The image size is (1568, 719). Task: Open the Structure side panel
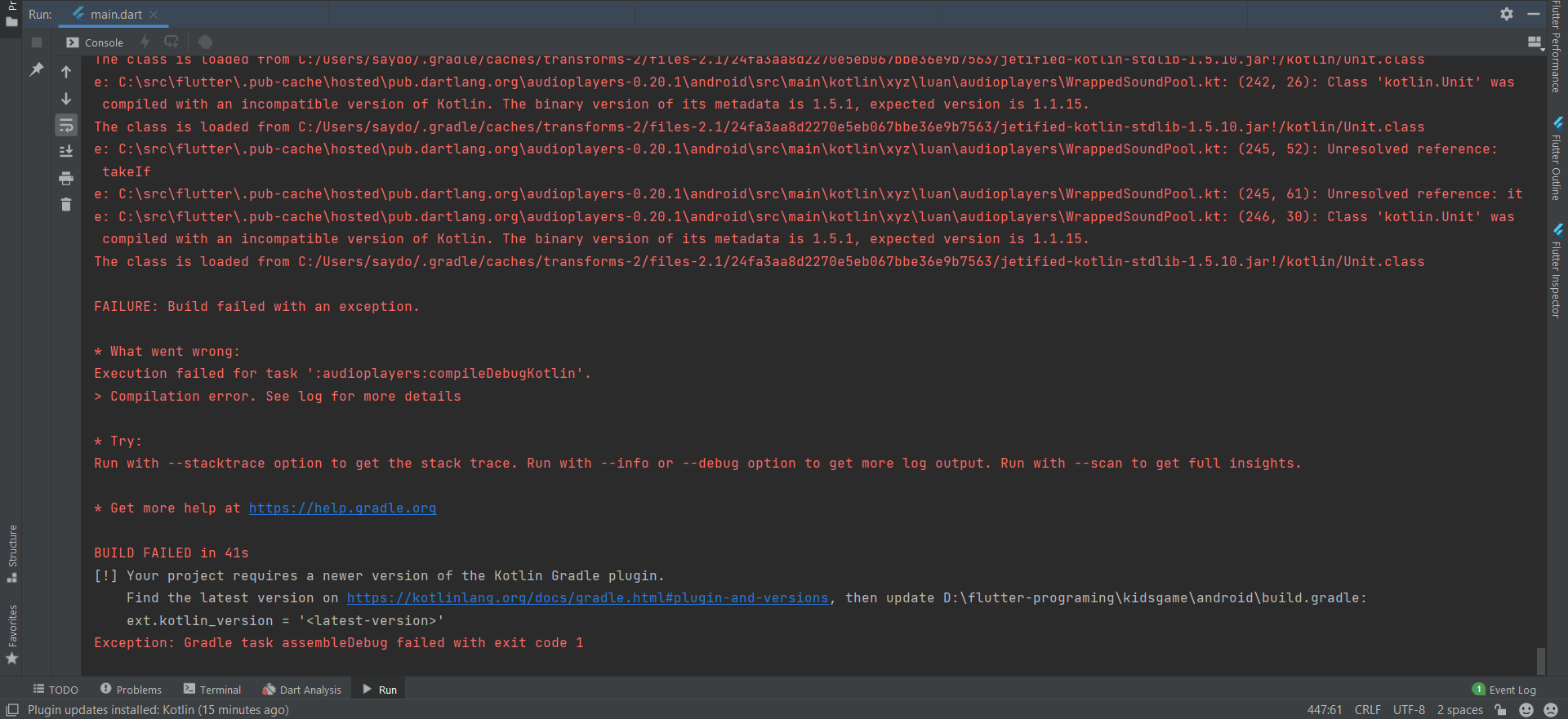[x=12, y=553]
